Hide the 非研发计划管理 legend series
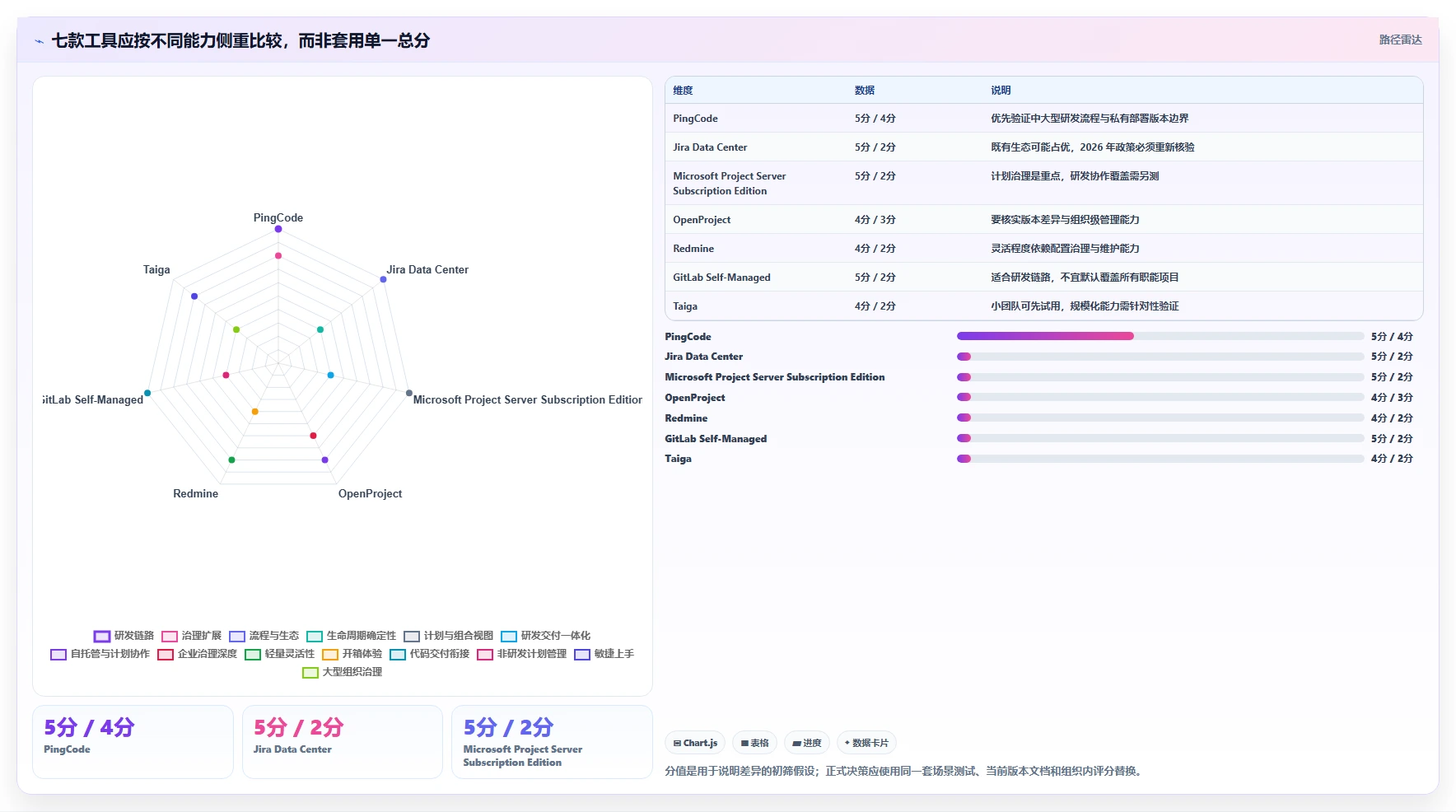Viewport: 1456px width, 812px height. pos(522,654)
